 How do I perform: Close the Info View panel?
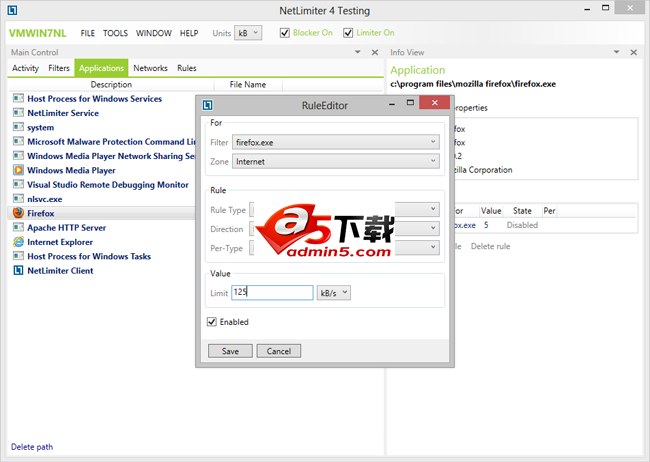pos(633,52)
